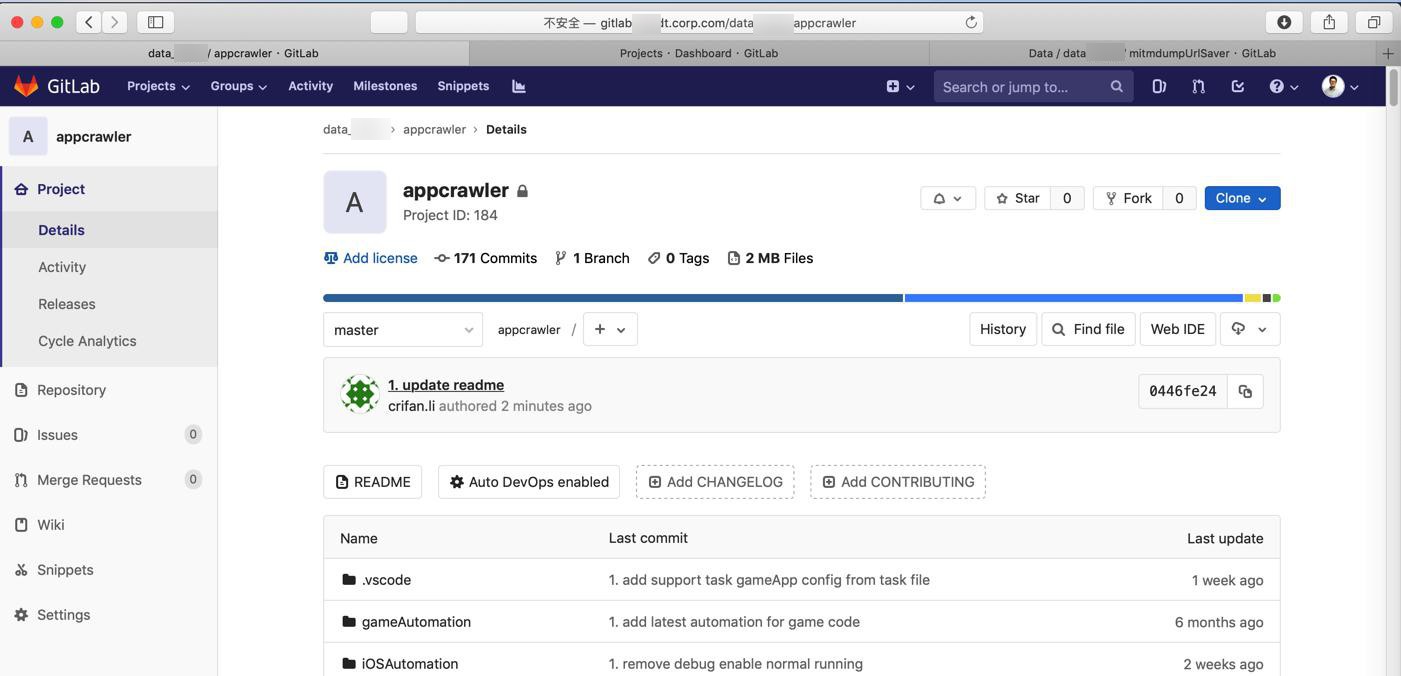Image resolution: width=1401 pixels, height=676 pixels.
Task: Open the 0 Tags link
Action: coord(678,258)
